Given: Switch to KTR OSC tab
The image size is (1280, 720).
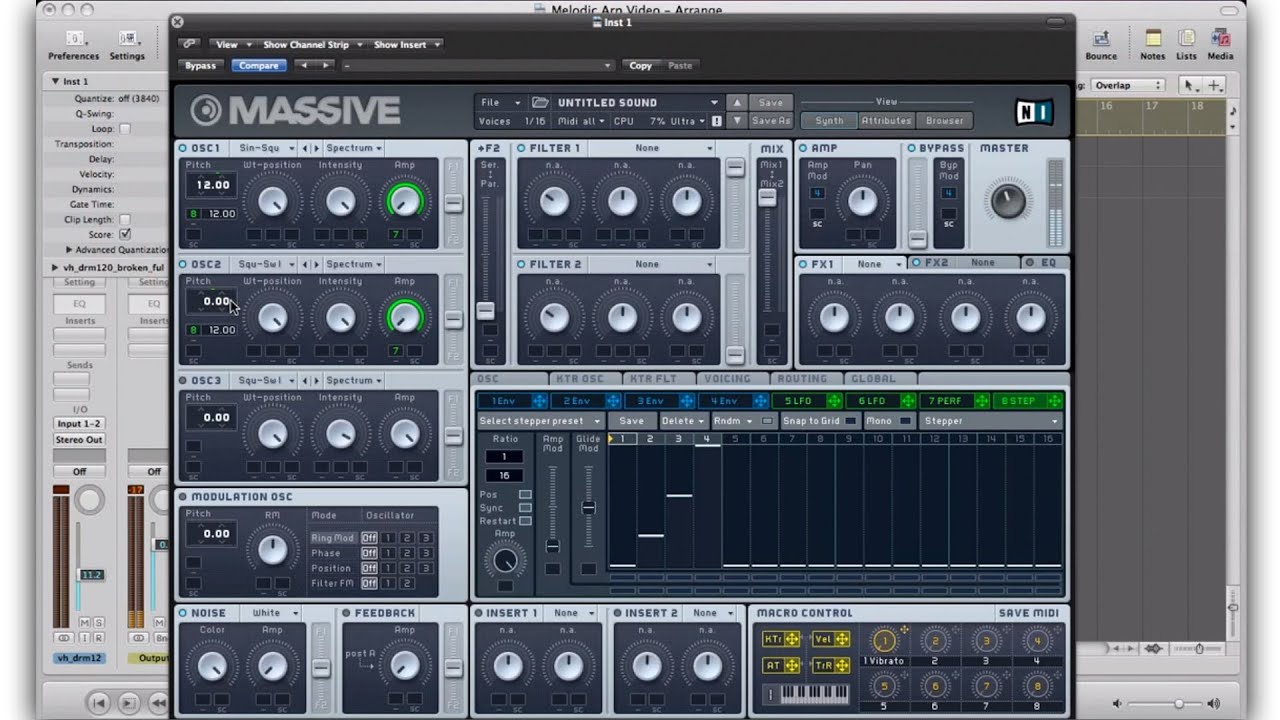Looking at the screenshot, I should pyautogui.click(x=584, y=379).
